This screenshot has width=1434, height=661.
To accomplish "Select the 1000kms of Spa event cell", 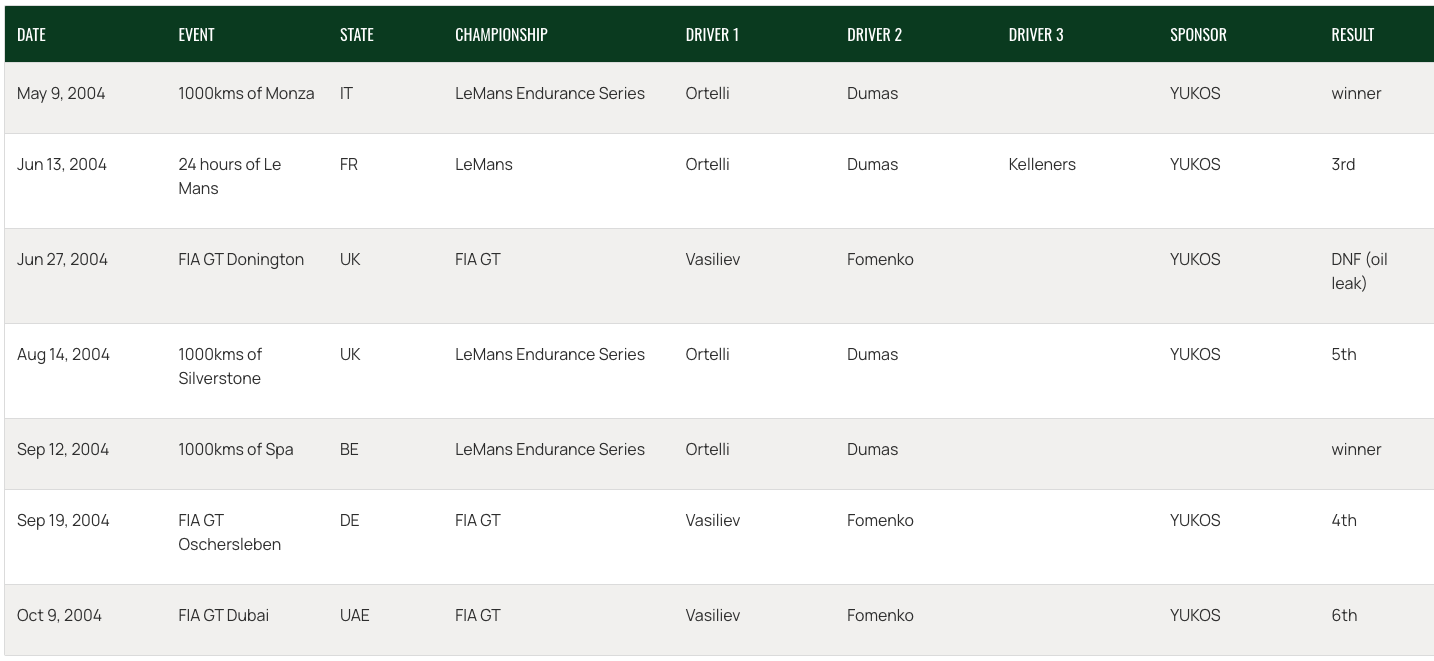I will [x=236, y=449].
